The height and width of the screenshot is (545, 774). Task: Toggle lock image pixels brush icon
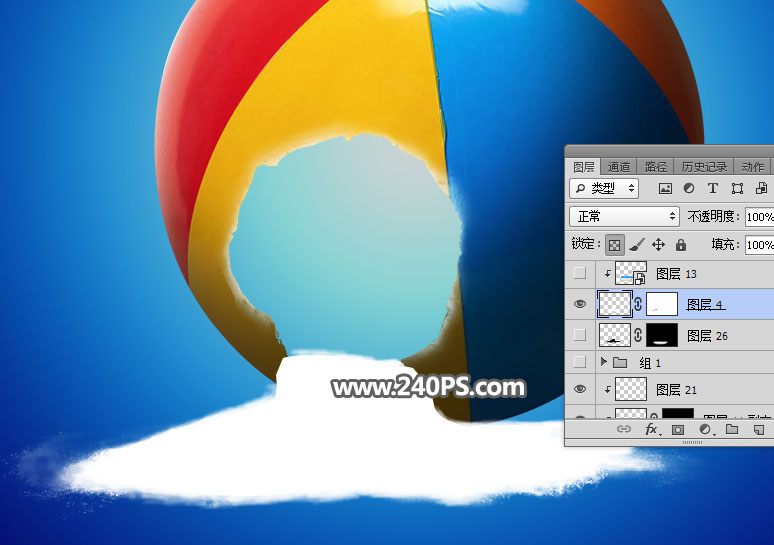pyautogui.click(x=637, y=245)
